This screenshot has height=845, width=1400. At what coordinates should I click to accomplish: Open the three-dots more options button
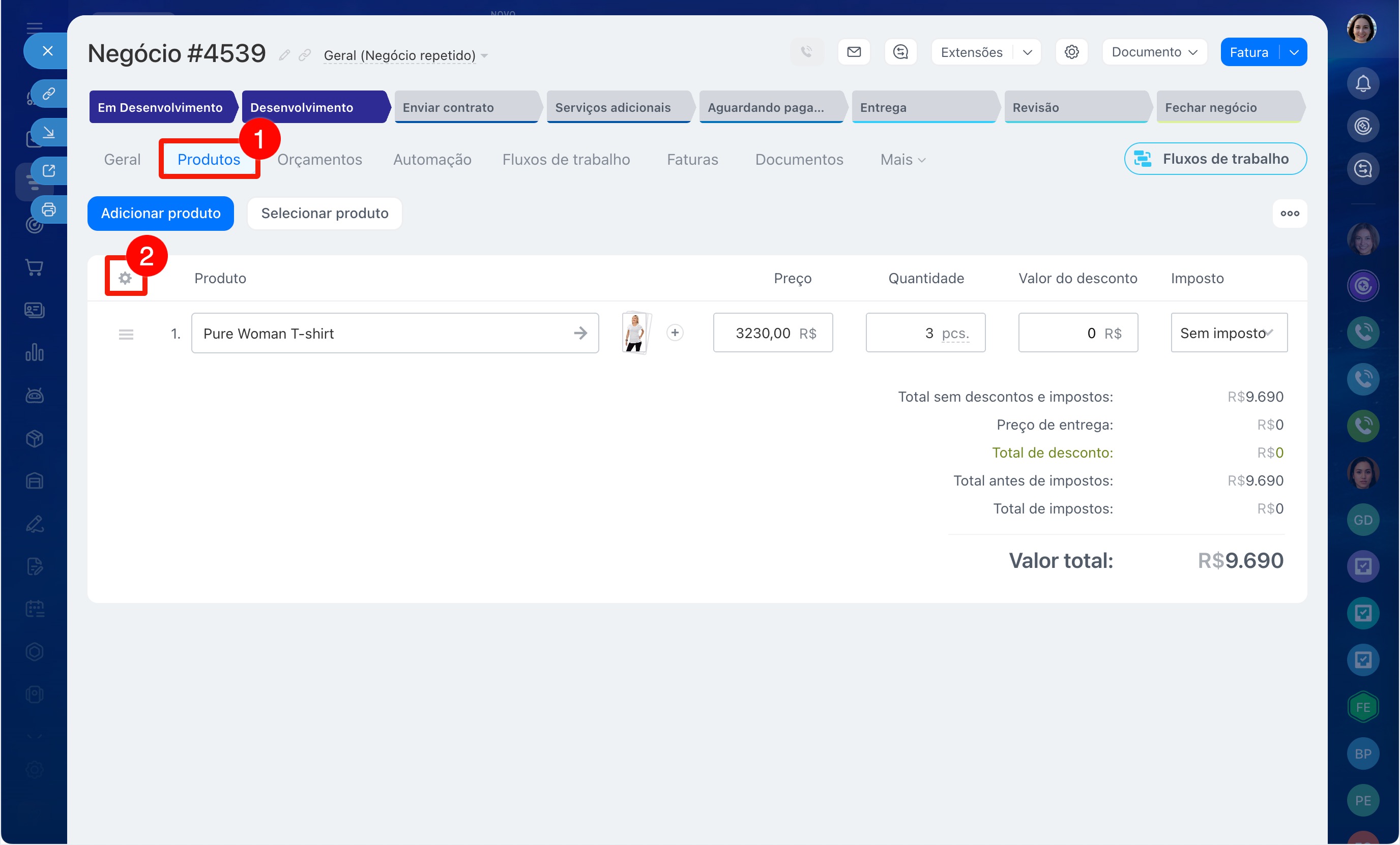click(1289, 214)
